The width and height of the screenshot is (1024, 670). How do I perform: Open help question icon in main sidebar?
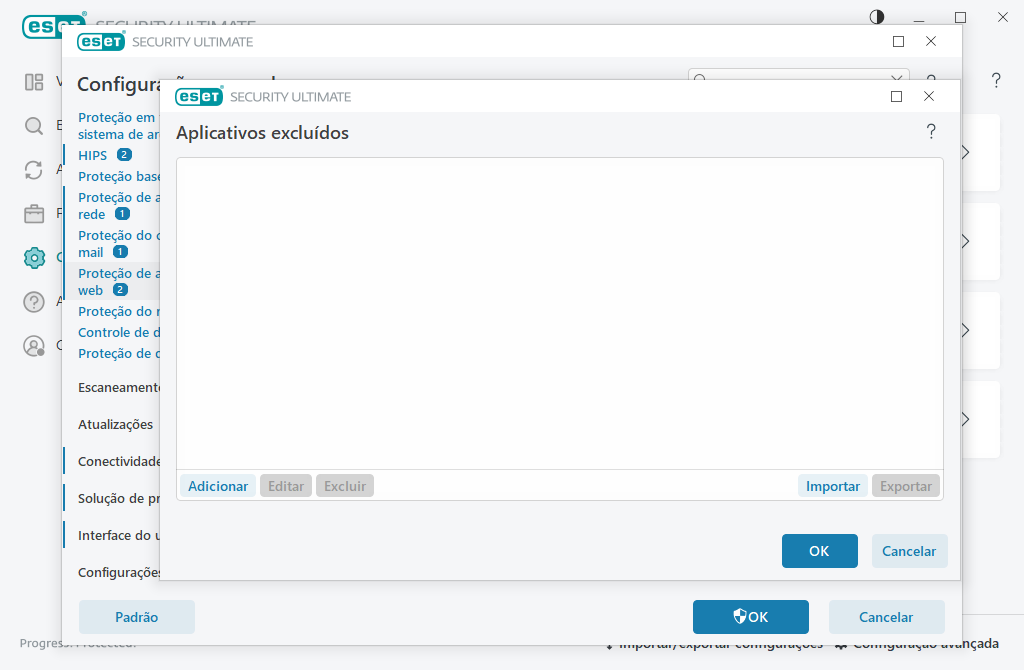click(x=34, y=302)
